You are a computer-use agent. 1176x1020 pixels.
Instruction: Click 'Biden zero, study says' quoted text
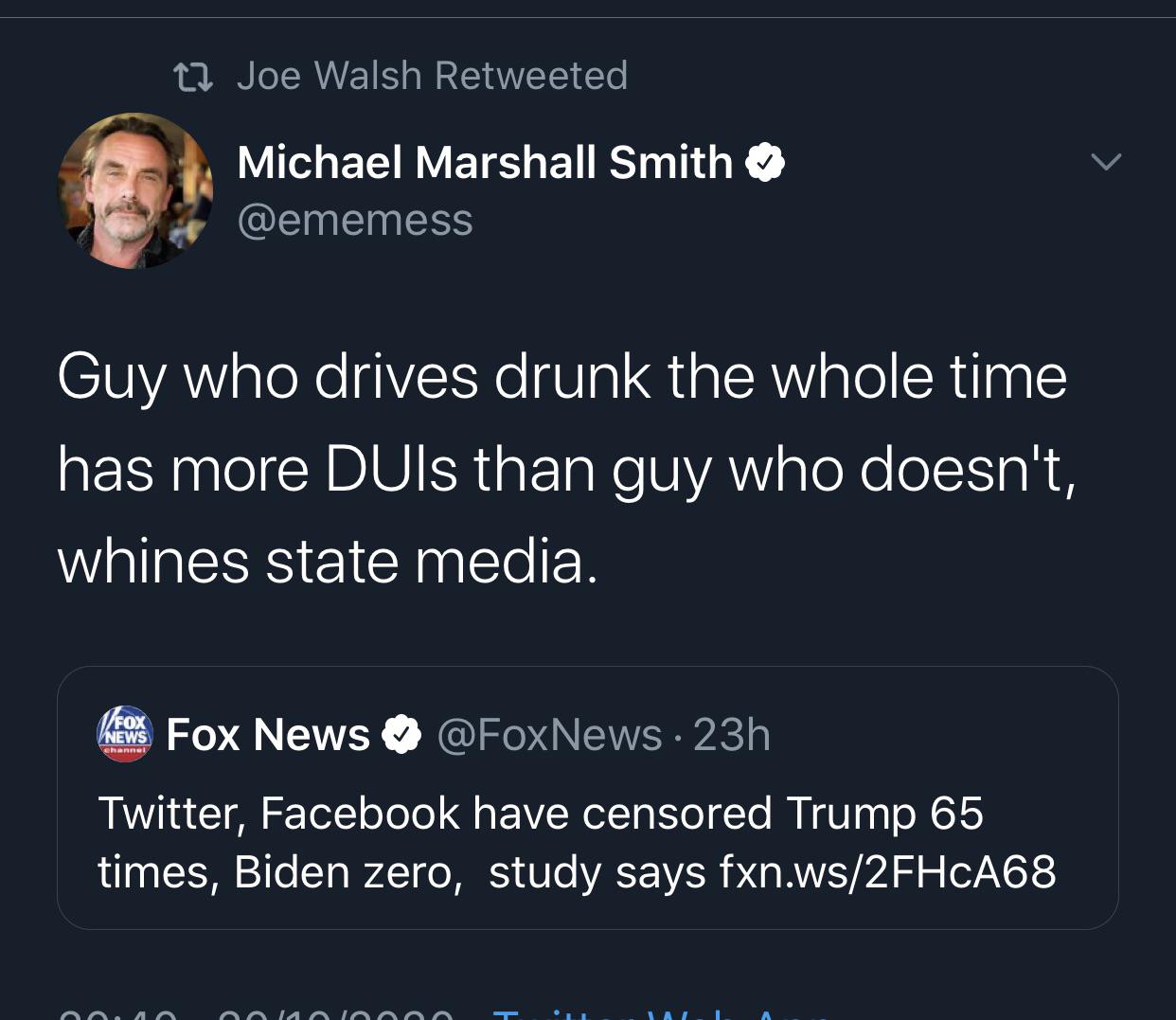(470, 871)
